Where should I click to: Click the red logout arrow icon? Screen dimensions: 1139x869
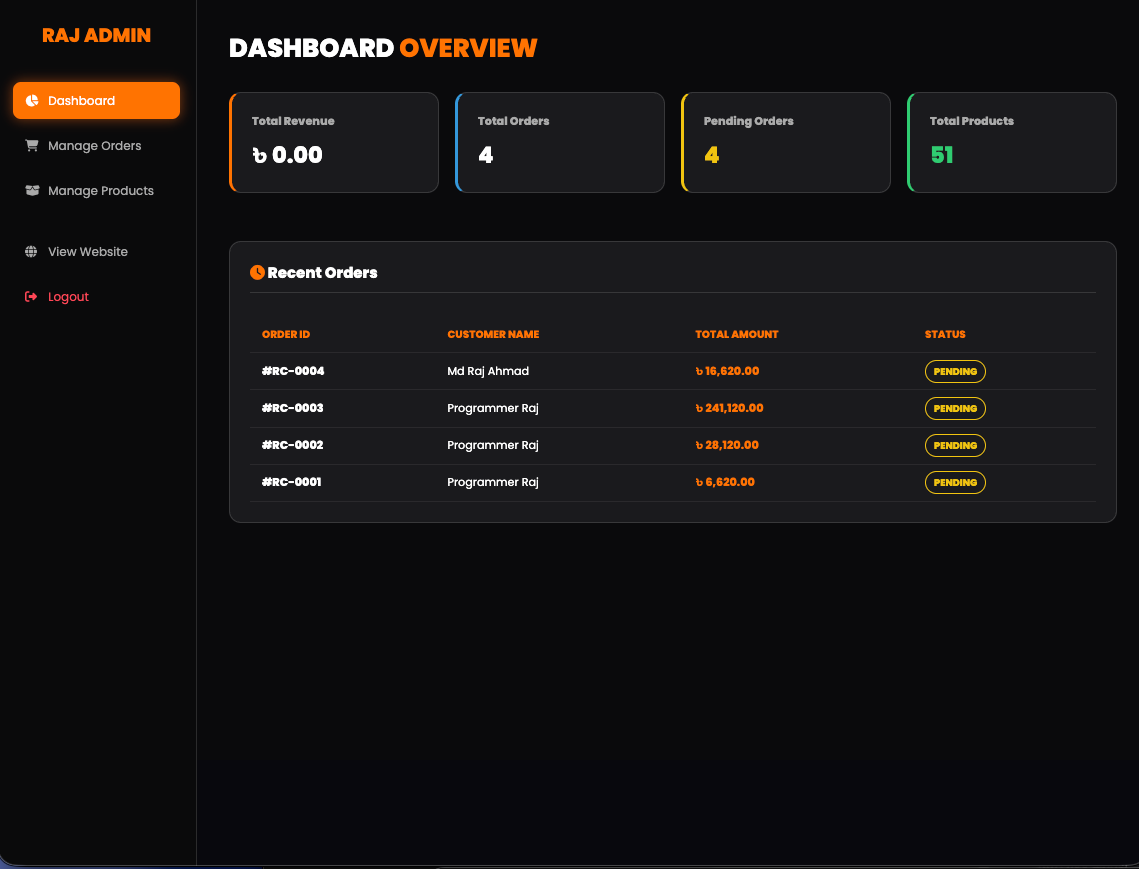pyautogui.click(x=31, y=296)
